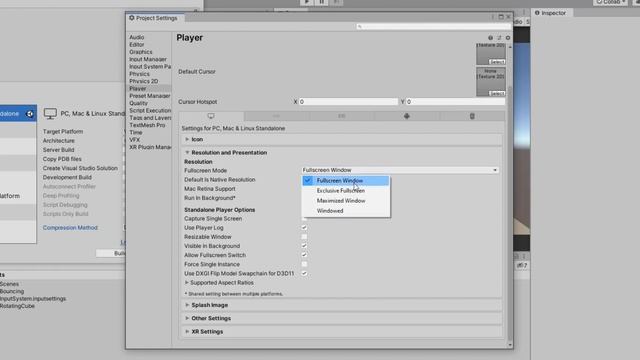Click the info icon on Inspector tab
Viewport: 640px width, 360px height.
click(x=537, y=13)
